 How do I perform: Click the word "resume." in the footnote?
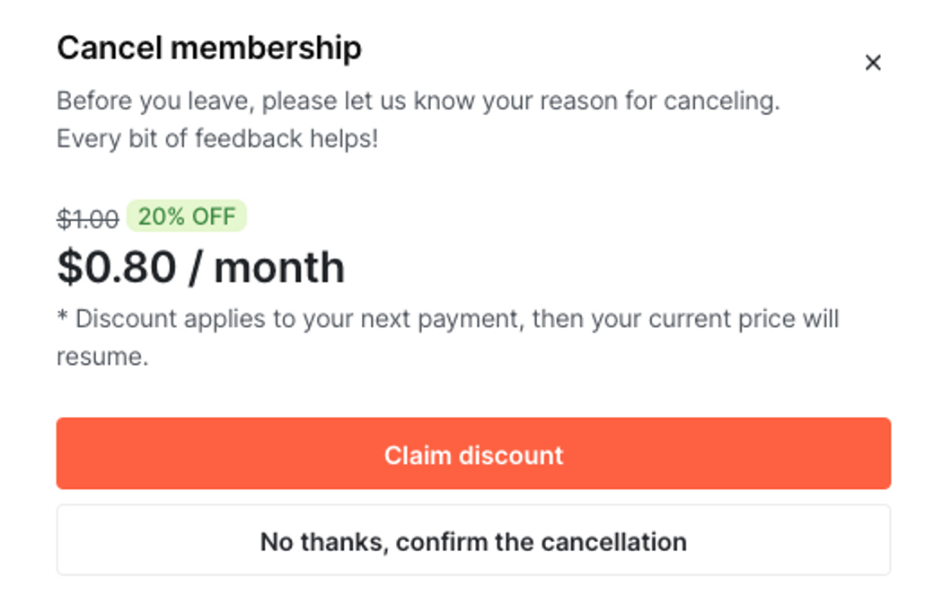pos(102,357)
